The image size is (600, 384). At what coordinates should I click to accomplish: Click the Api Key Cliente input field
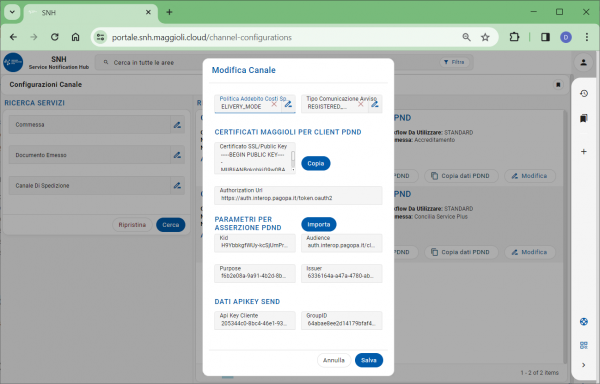(x=255, y=320)
